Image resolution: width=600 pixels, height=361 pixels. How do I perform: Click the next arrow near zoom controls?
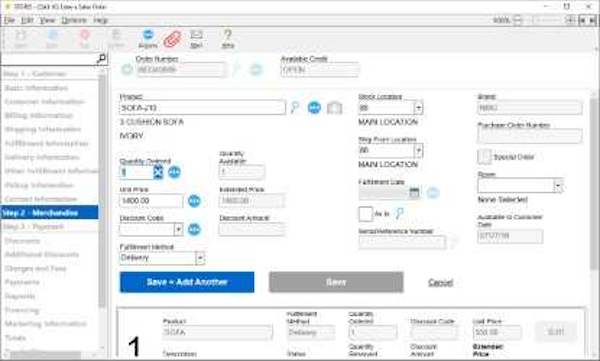click(x=592, y=20)
